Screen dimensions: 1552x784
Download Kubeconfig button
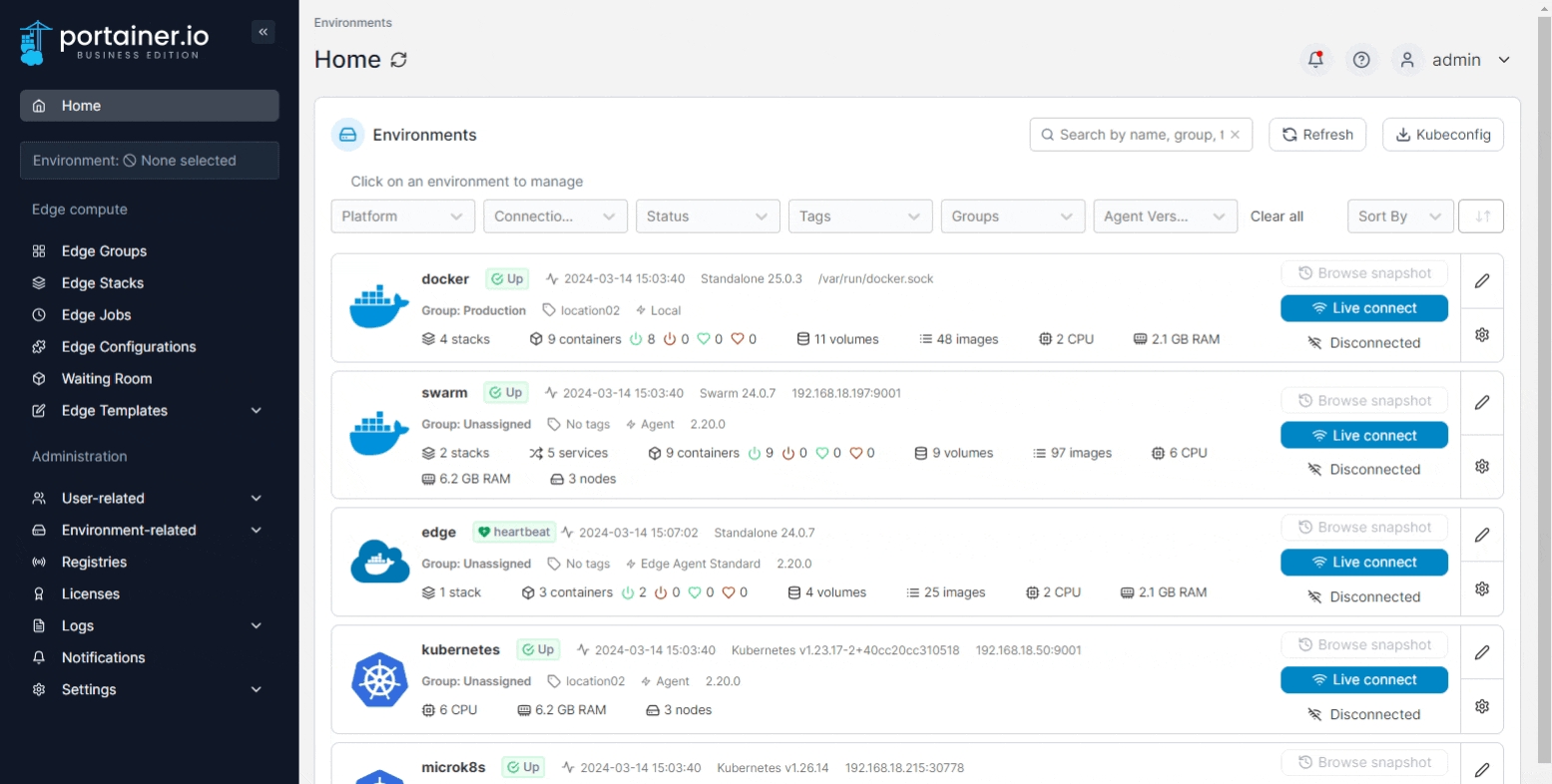tap(1443, 135)
